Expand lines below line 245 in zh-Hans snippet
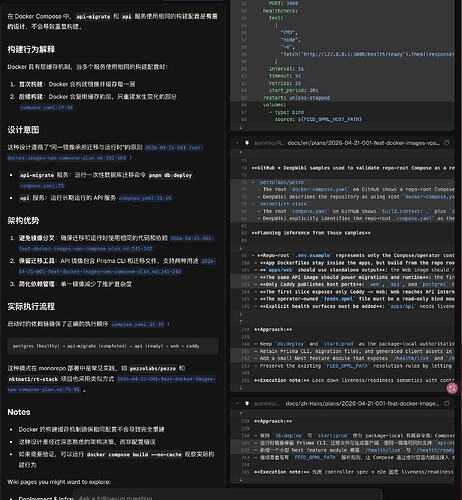 [241, 479]
